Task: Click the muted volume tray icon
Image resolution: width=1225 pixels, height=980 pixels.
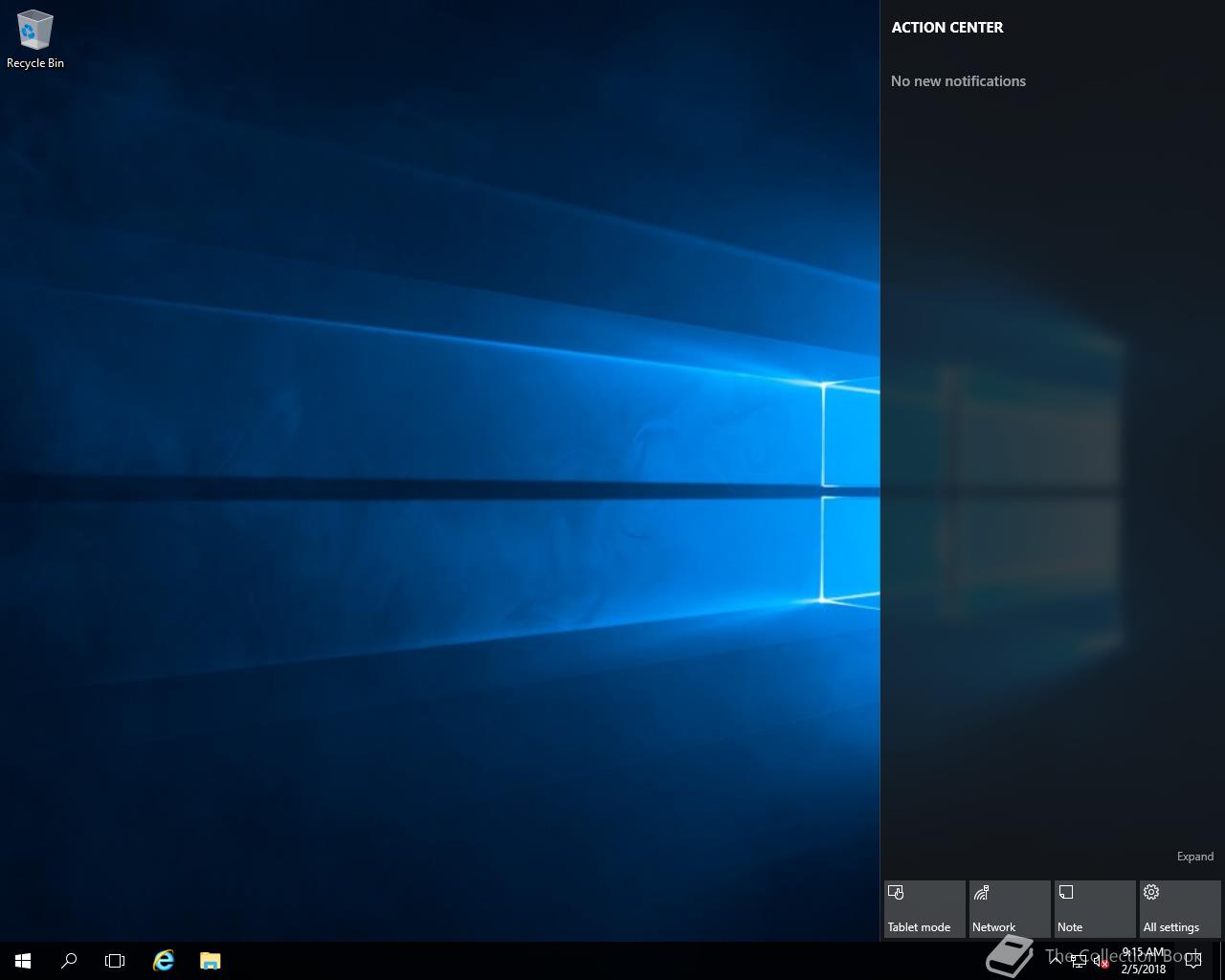Action: [x=1101, y=961]
